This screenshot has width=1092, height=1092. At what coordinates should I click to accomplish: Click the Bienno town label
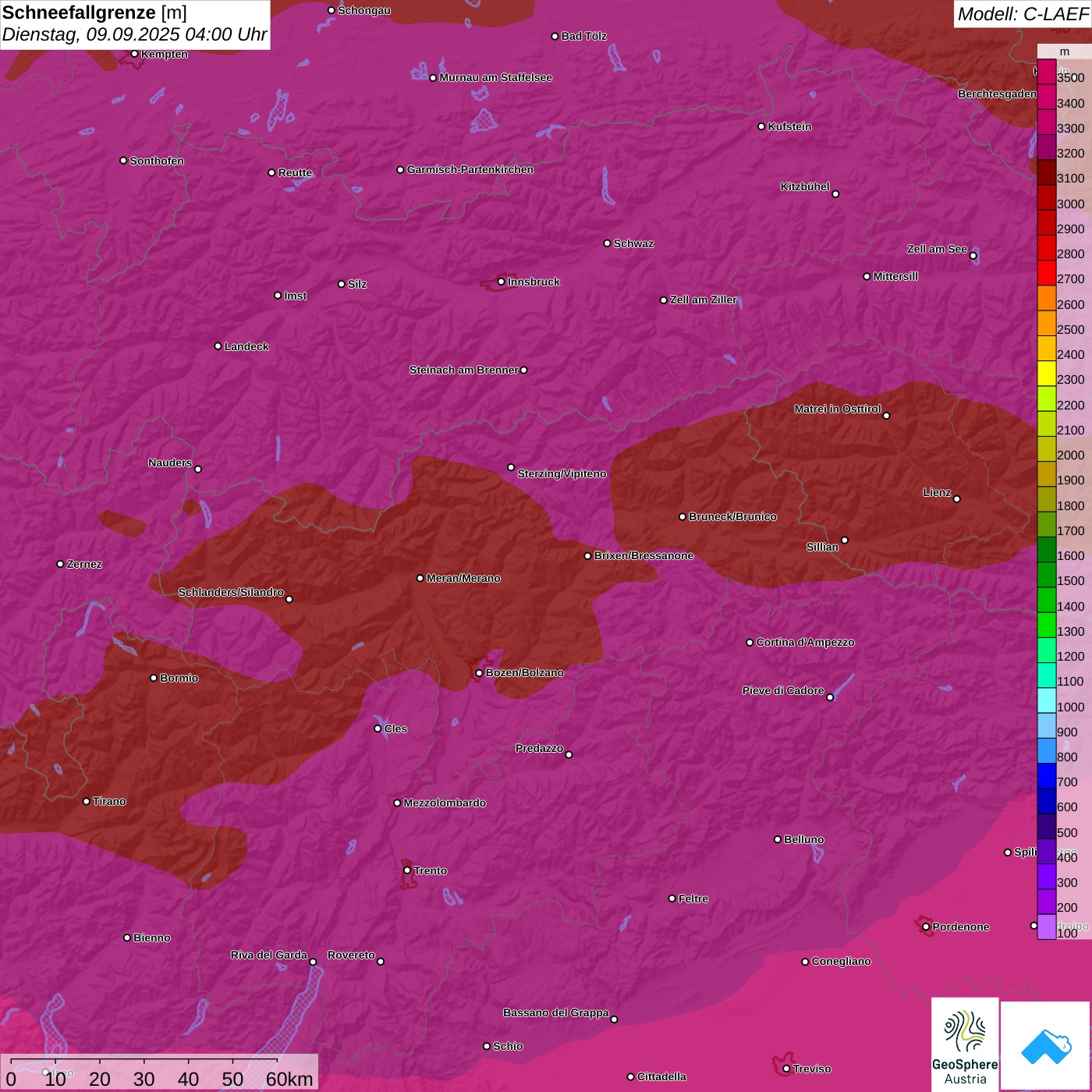point(151,938)
